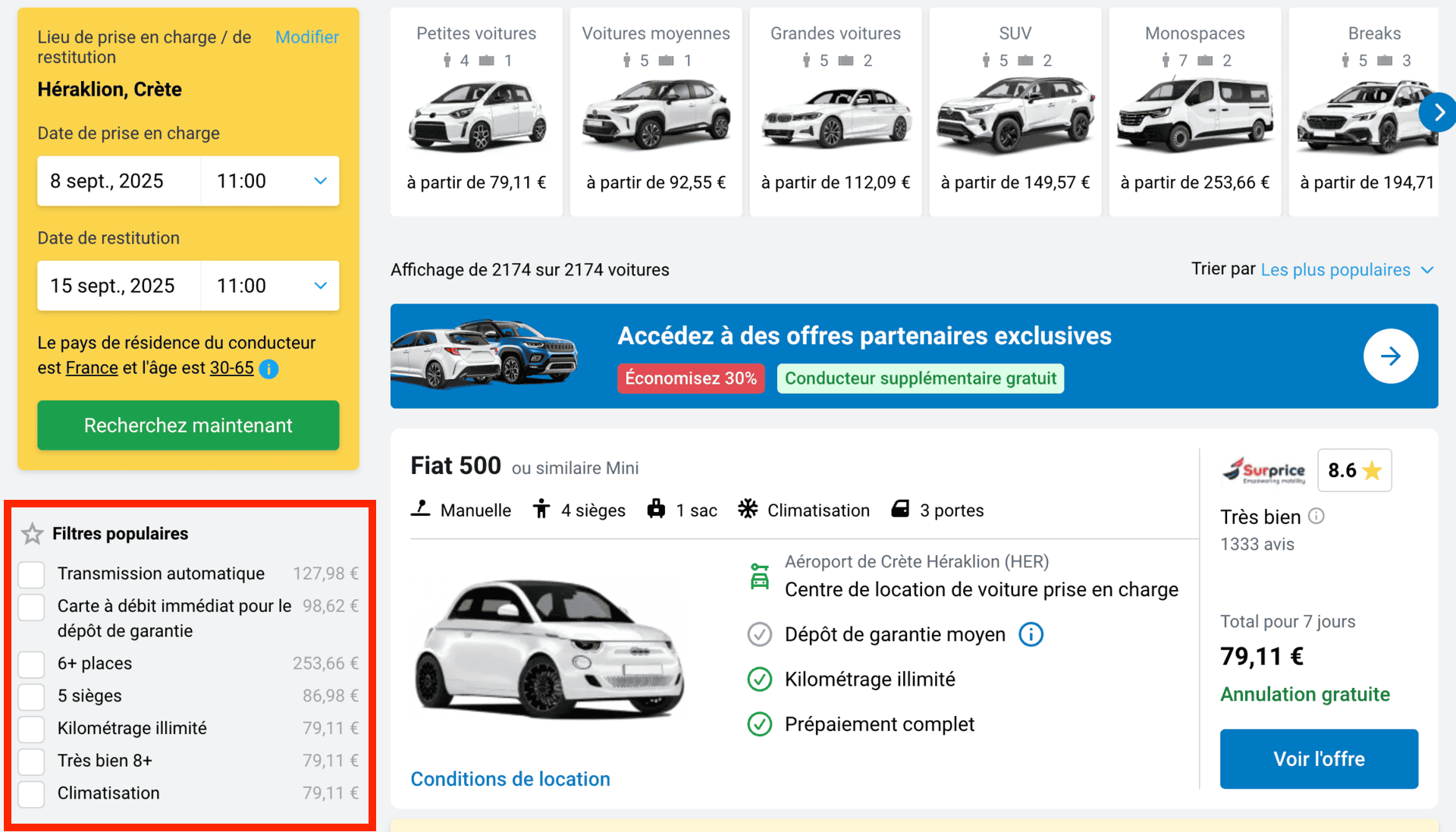This screenshot has width=1456, height=832.
Task: Open the pickup date field 8 sept., 2025
Action: (119, 181)
